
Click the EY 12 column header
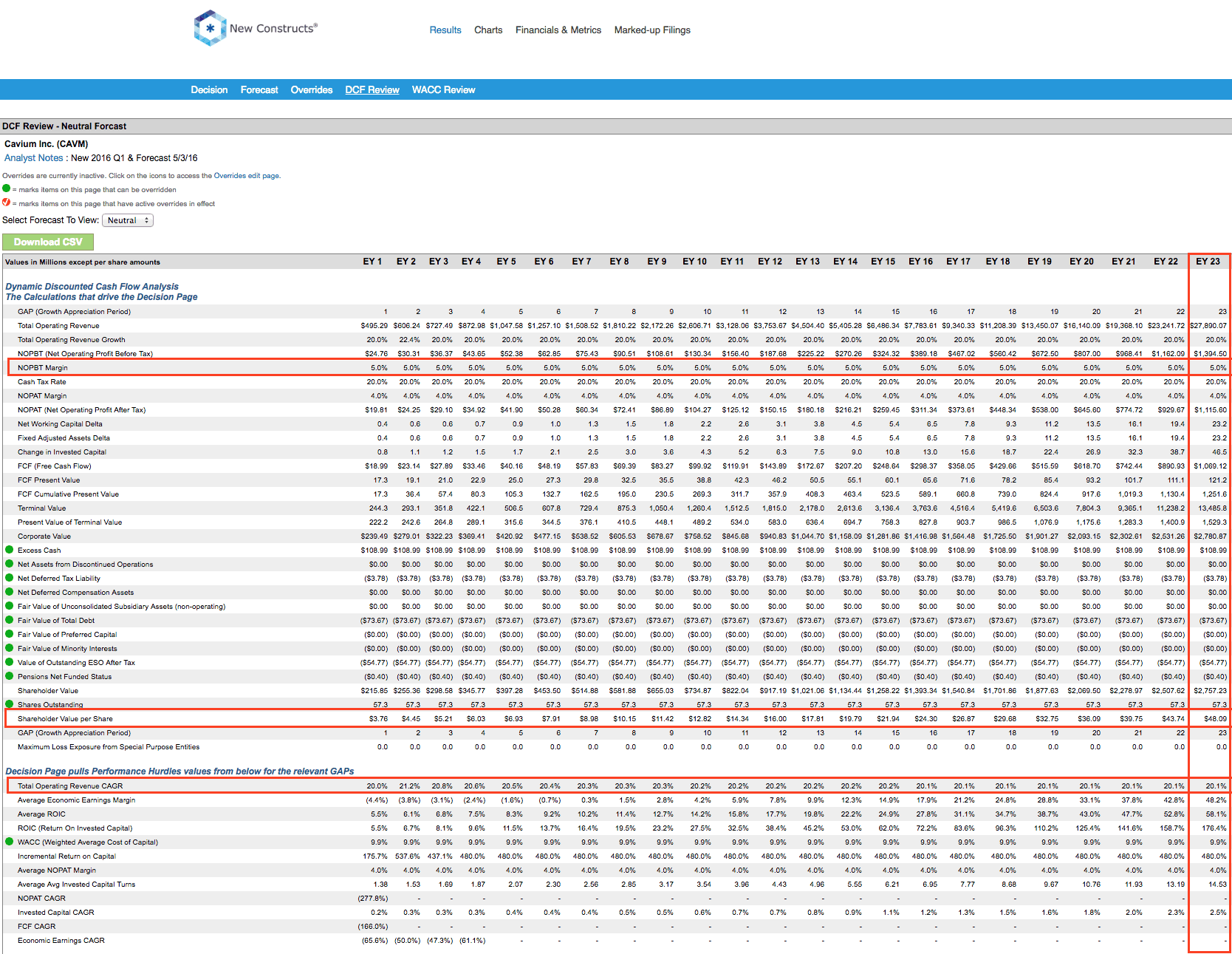pos(770,262)
